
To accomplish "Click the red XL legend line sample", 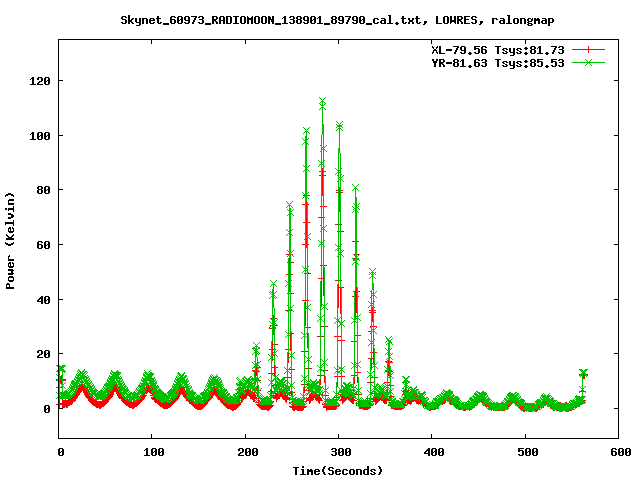I will 590,49.
